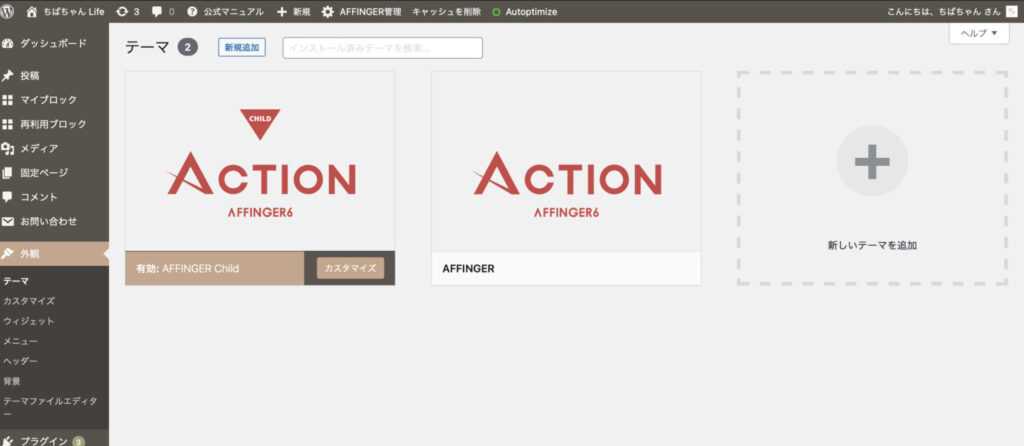Click こんにちは、ちばちゃん さん account link
This screenshot has height=446, width=1024.
pyautogui.click(x=944, y=12)
